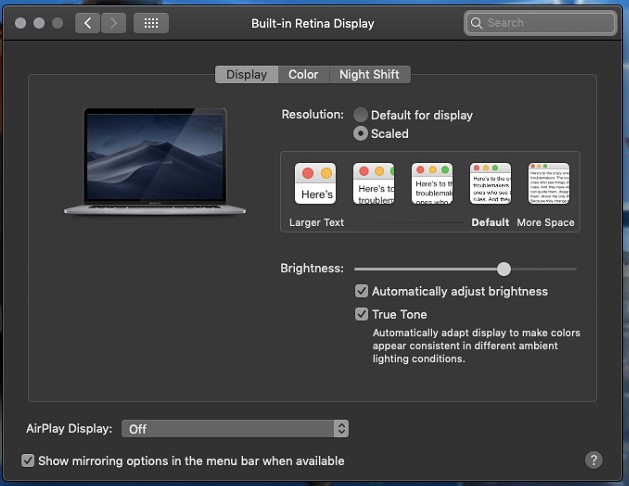The height and width of the screenshot is (486, 629).
Task: Select the Scaled resolution radio button
Action: (361, 134)
